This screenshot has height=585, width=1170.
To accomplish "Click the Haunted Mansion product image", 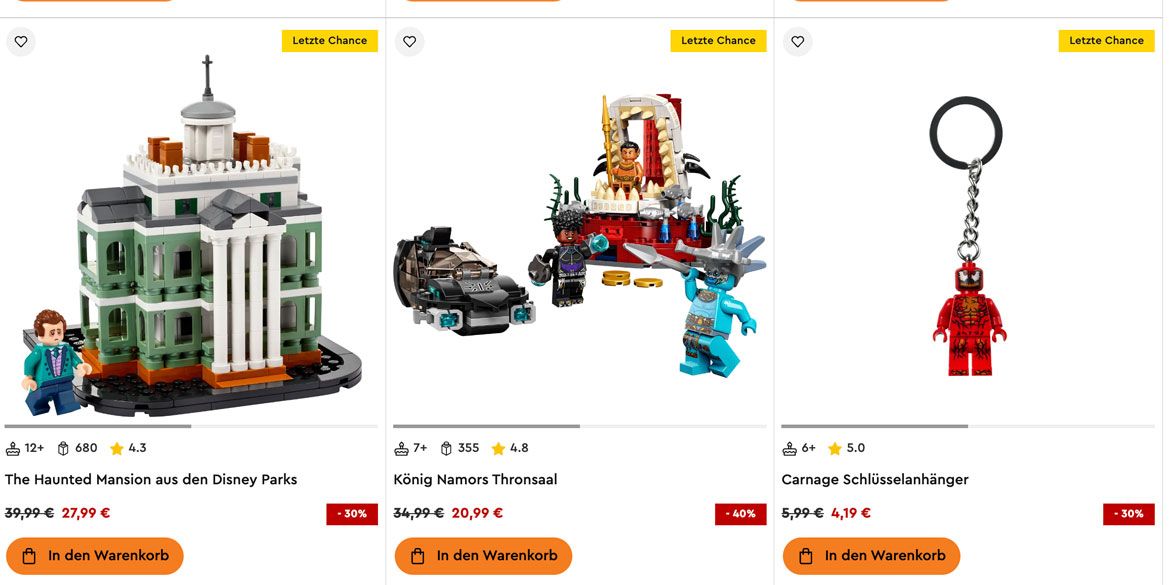I will pos(193,235).
